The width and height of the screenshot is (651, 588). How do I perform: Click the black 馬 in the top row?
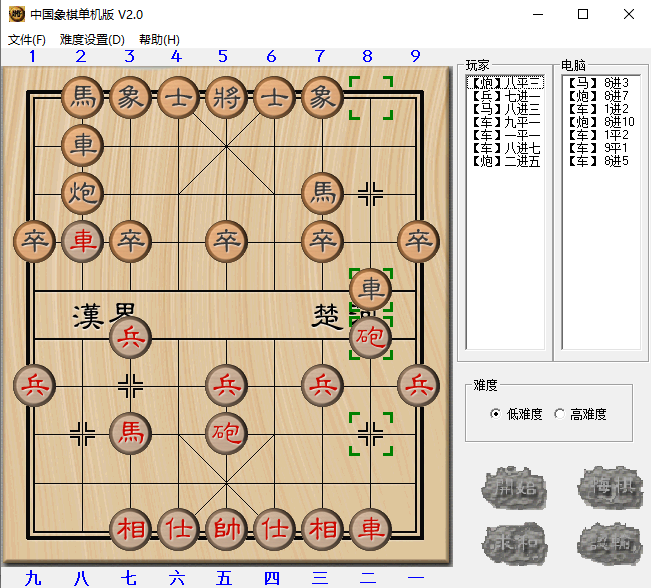click(x=82, y=97)
